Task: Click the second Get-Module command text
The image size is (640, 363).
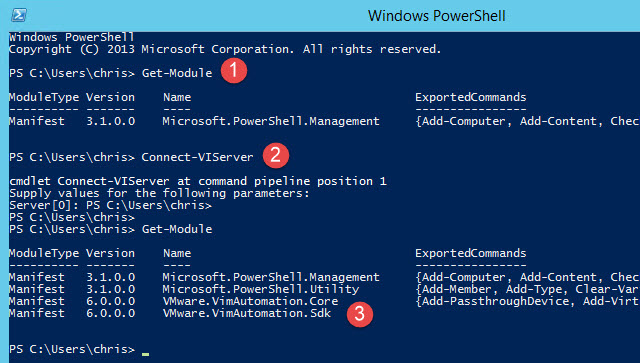Action: coord(177,229)
